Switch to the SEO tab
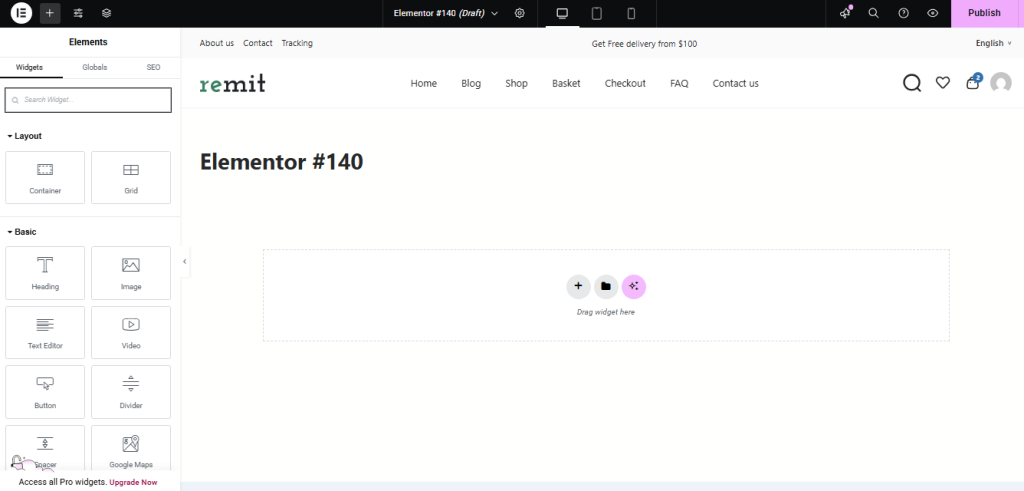This screenshot has height=491, width=1024. click(153, 66)
